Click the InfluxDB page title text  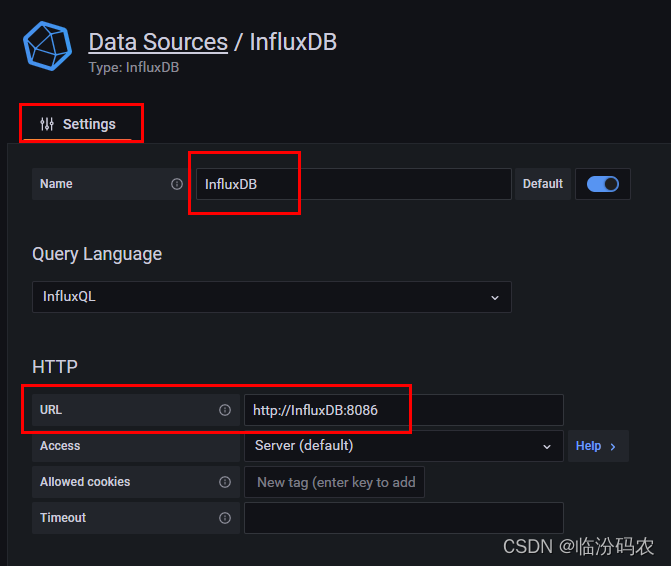293,42
